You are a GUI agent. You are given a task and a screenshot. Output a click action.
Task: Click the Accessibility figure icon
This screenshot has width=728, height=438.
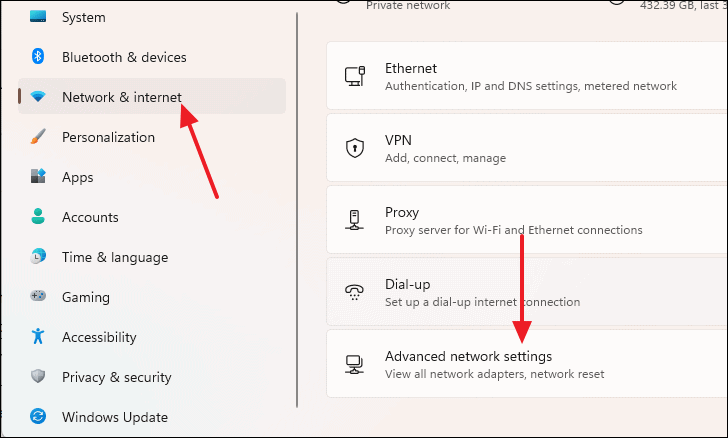point(38,336)
